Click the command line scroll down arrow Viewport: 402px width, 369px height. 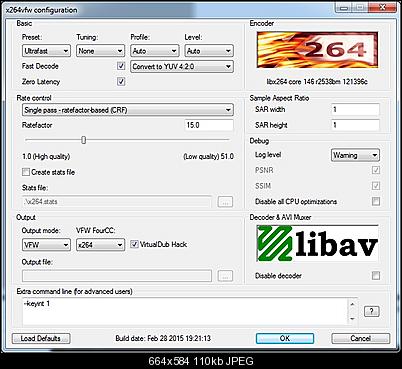click(x=353, y=319)
